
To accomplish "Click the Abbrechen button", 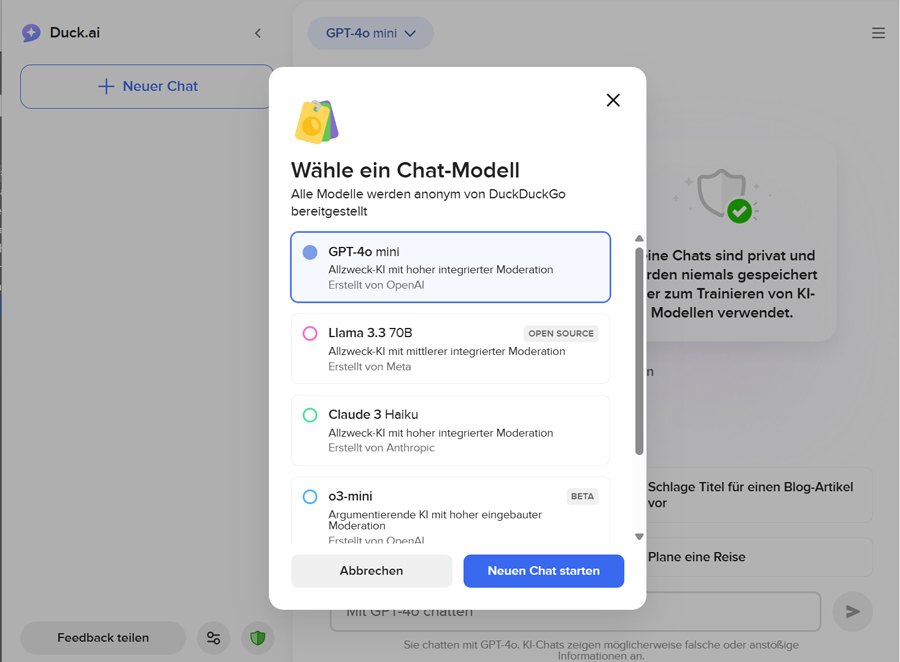I will [371, 571].
